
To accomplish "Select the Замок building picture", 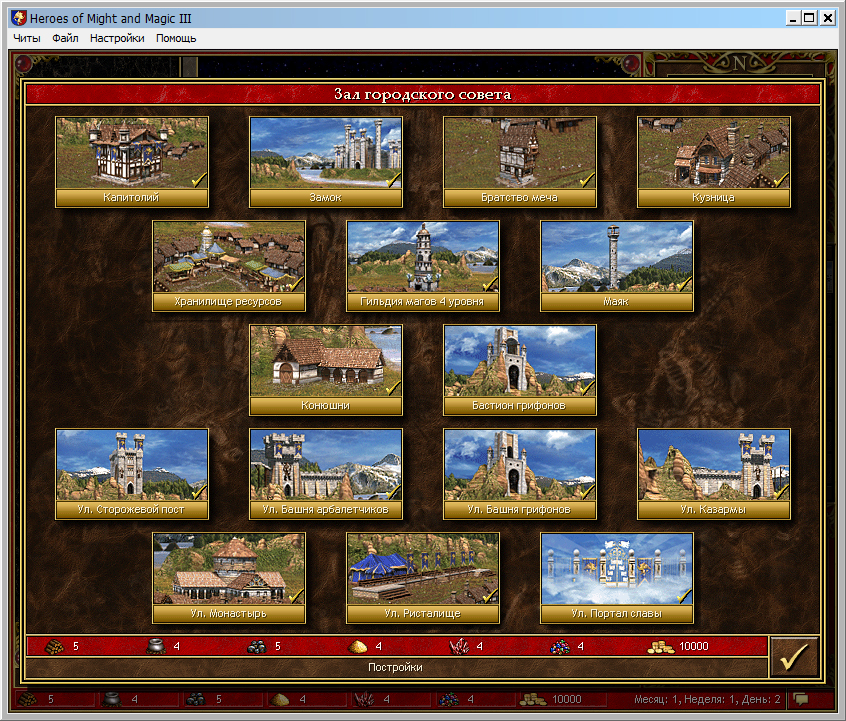I will (x=326, y=153).
